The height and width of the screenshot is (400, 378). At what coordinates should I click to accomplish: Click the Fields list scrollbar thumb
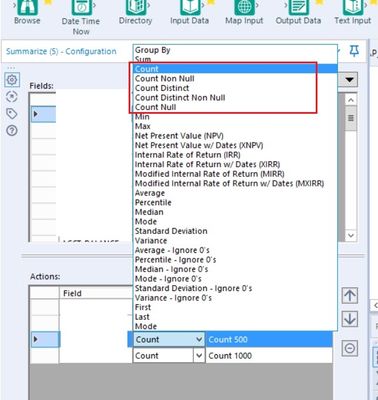tap(351, 118)
